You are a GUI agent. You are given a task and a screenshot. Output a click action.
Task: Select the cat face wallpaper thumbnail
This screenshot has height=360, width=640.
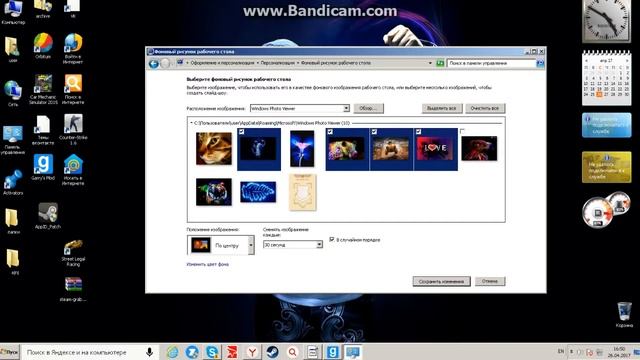pos(213,149)
